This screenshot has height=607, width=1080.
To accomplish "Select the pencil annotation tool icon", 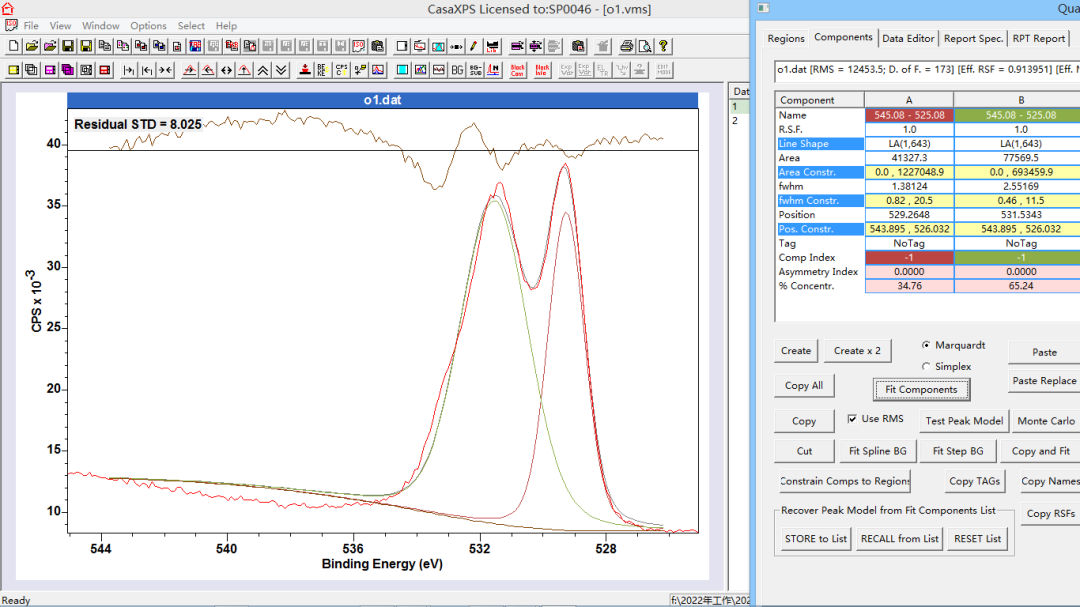I will click(473, 46).
